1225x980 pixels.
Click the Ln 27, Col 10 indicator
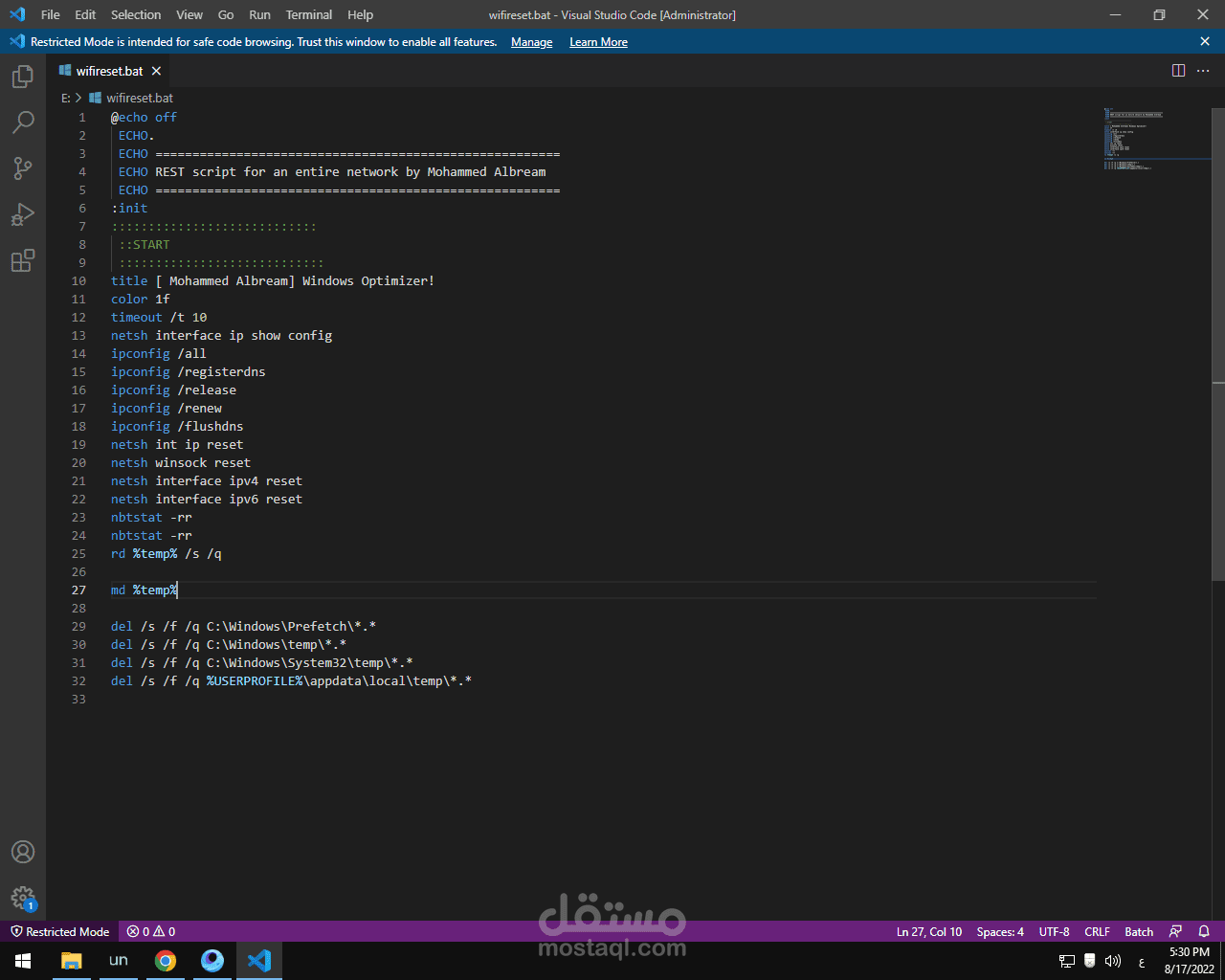(x=929, y=931)
